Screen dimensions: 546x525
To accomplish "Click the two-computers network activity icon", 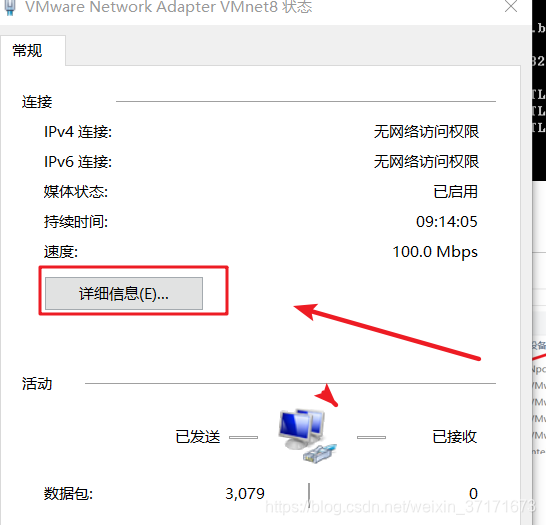I will click(x=307, y=436).
